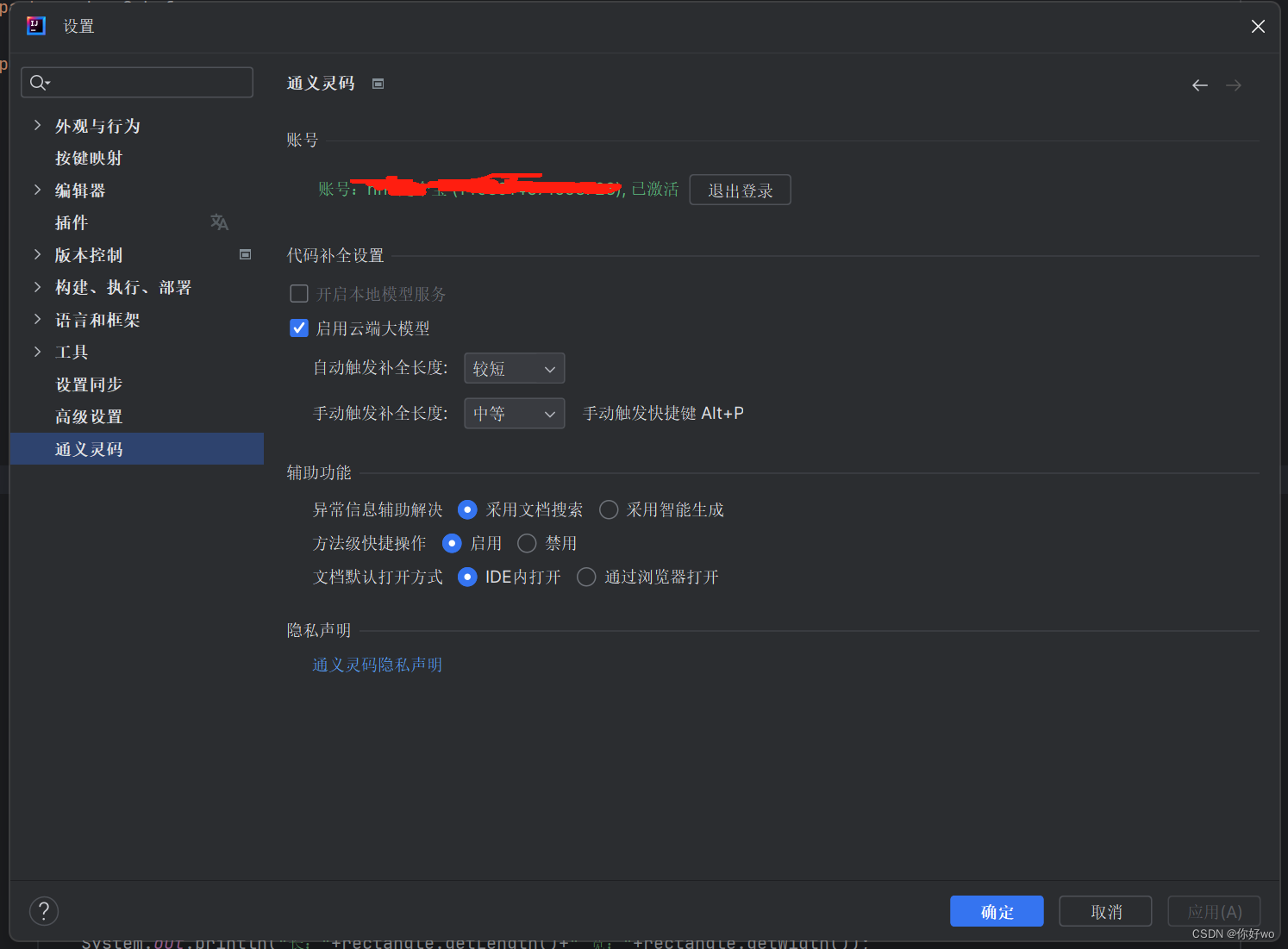This screenshot has height=949, width=1288.
Task: Click the 已激活 account status text
Action: (x=655, y=189)
